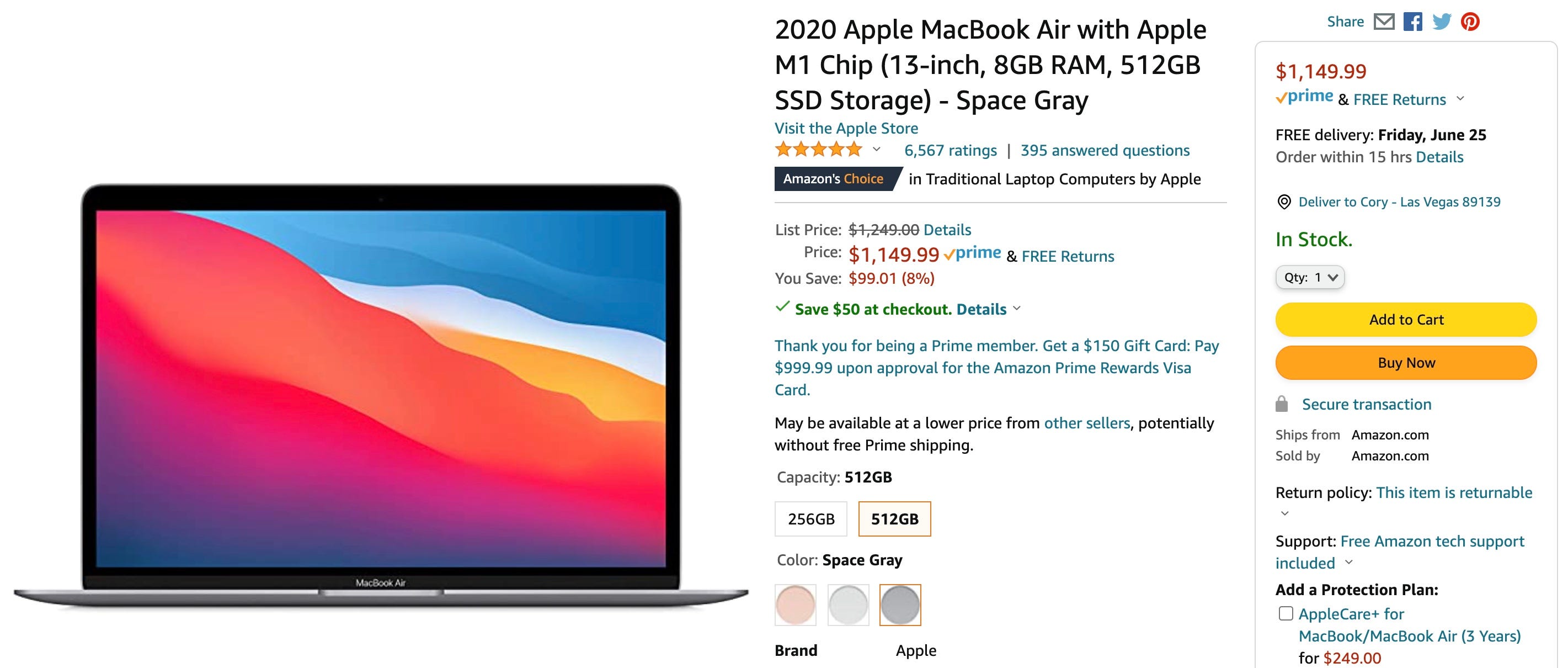This screenshot has height=668, width=1568.
Task: Toggle the AppleCare+ protection plan checkbox
Action: tap(1285, 610)
